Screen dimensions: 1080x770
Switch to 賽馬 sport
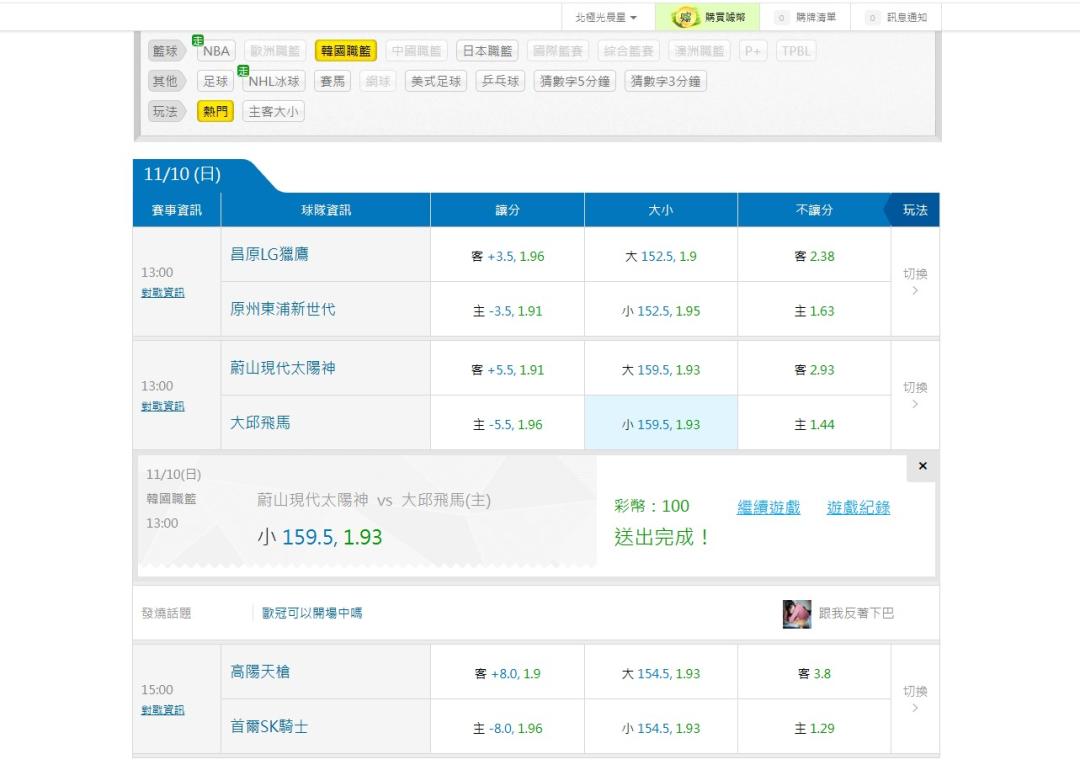click(x=333, y=81)
